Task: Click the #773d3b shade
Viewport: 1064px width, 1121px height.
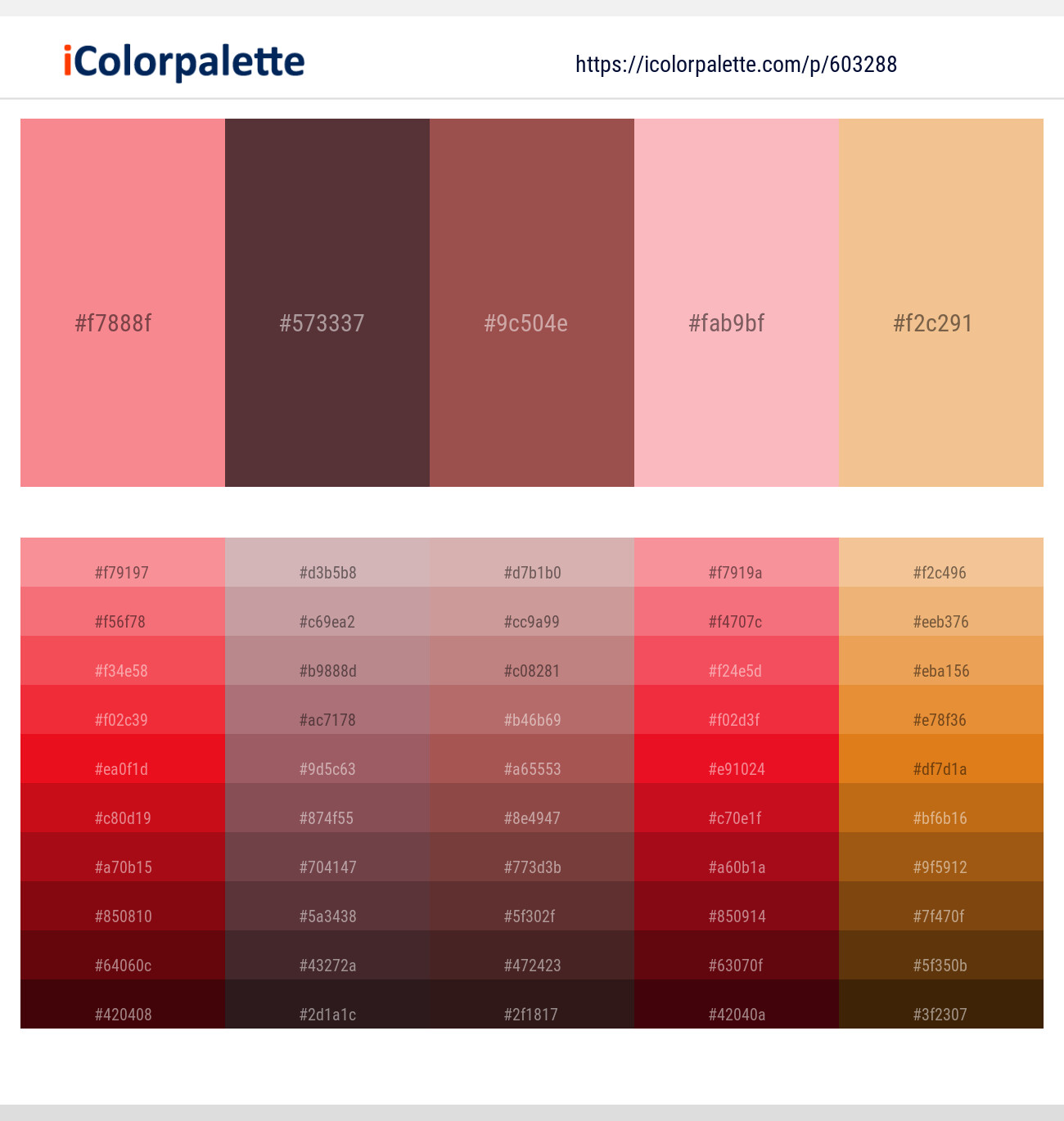Action: click(x=532, y=857)
